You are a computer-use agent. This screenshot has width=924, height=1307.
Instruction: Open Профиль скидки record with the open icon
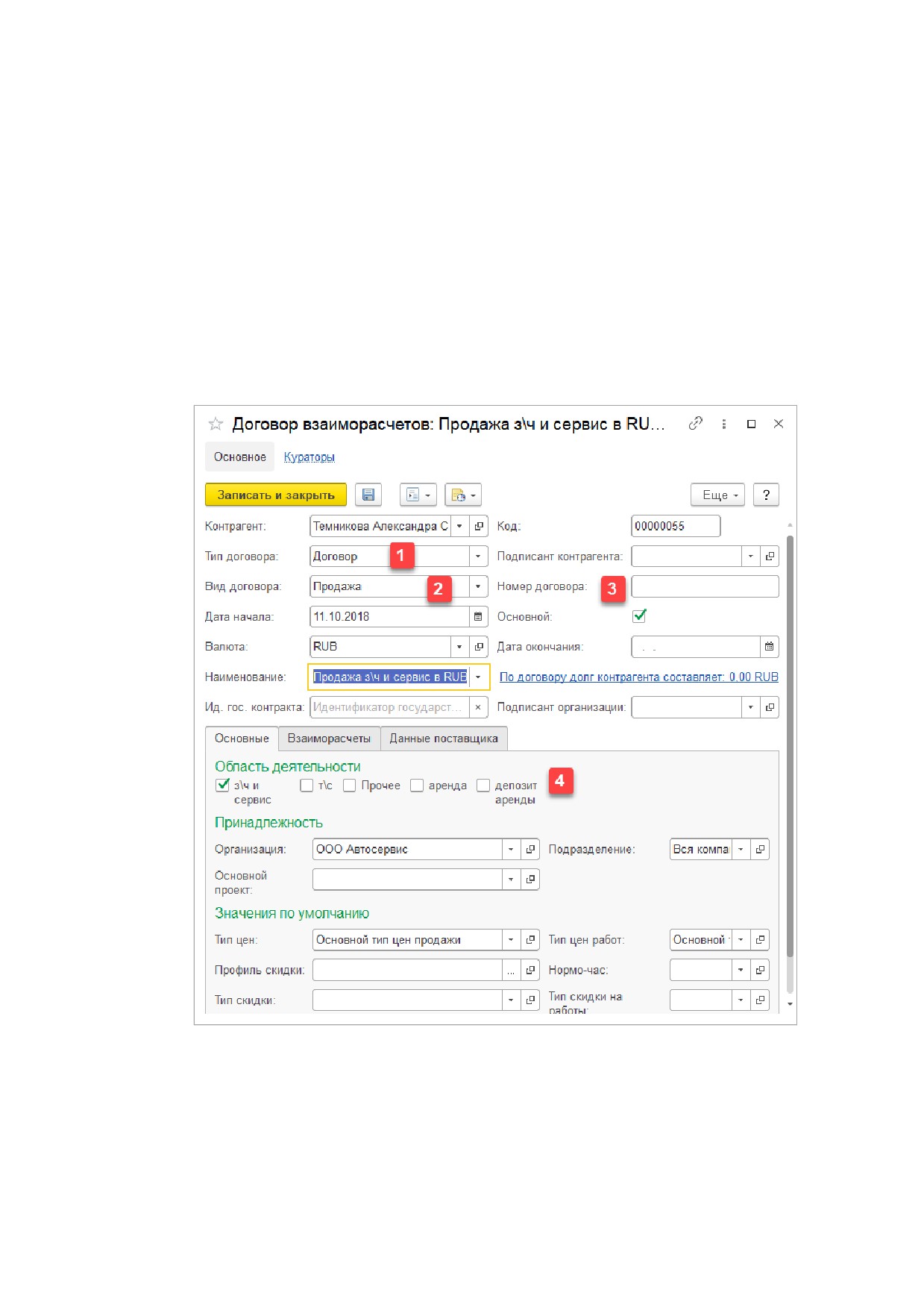click(530, 971)
